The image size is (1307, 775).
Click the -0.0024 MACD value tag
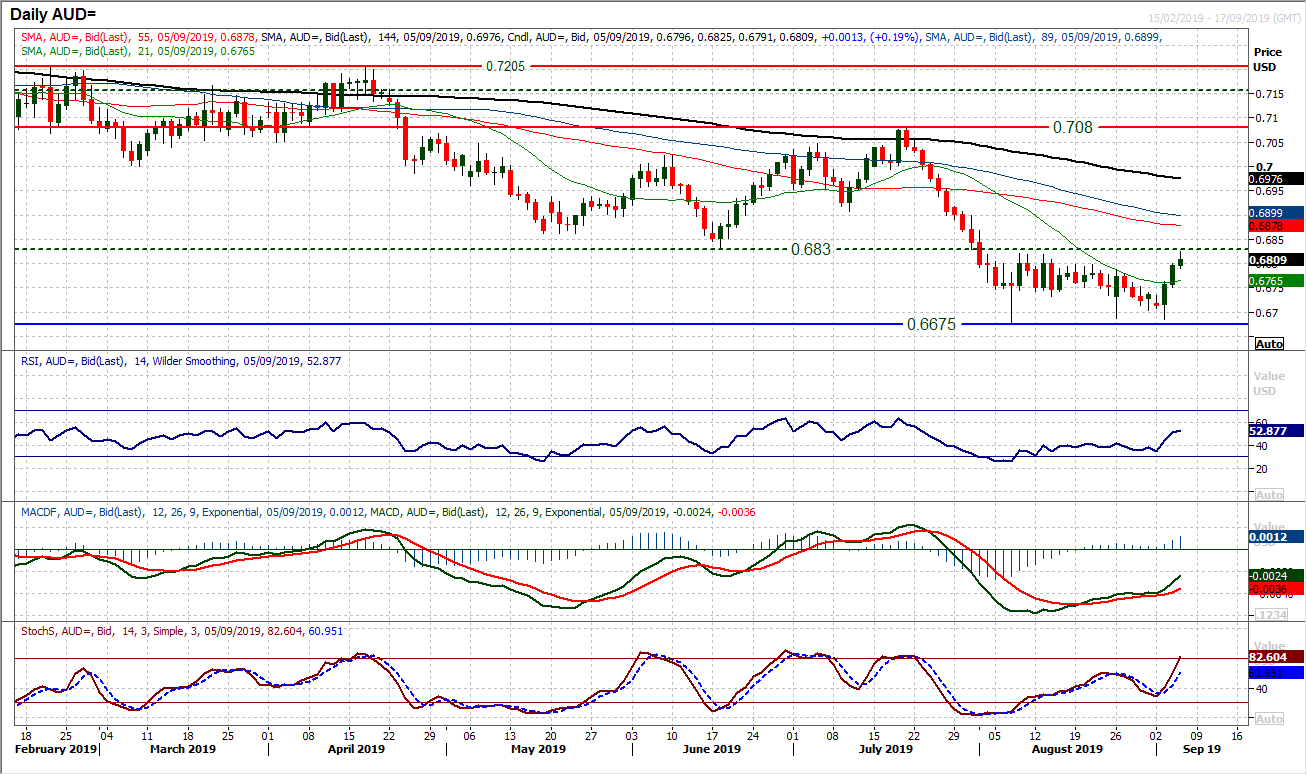(1276, 575)
